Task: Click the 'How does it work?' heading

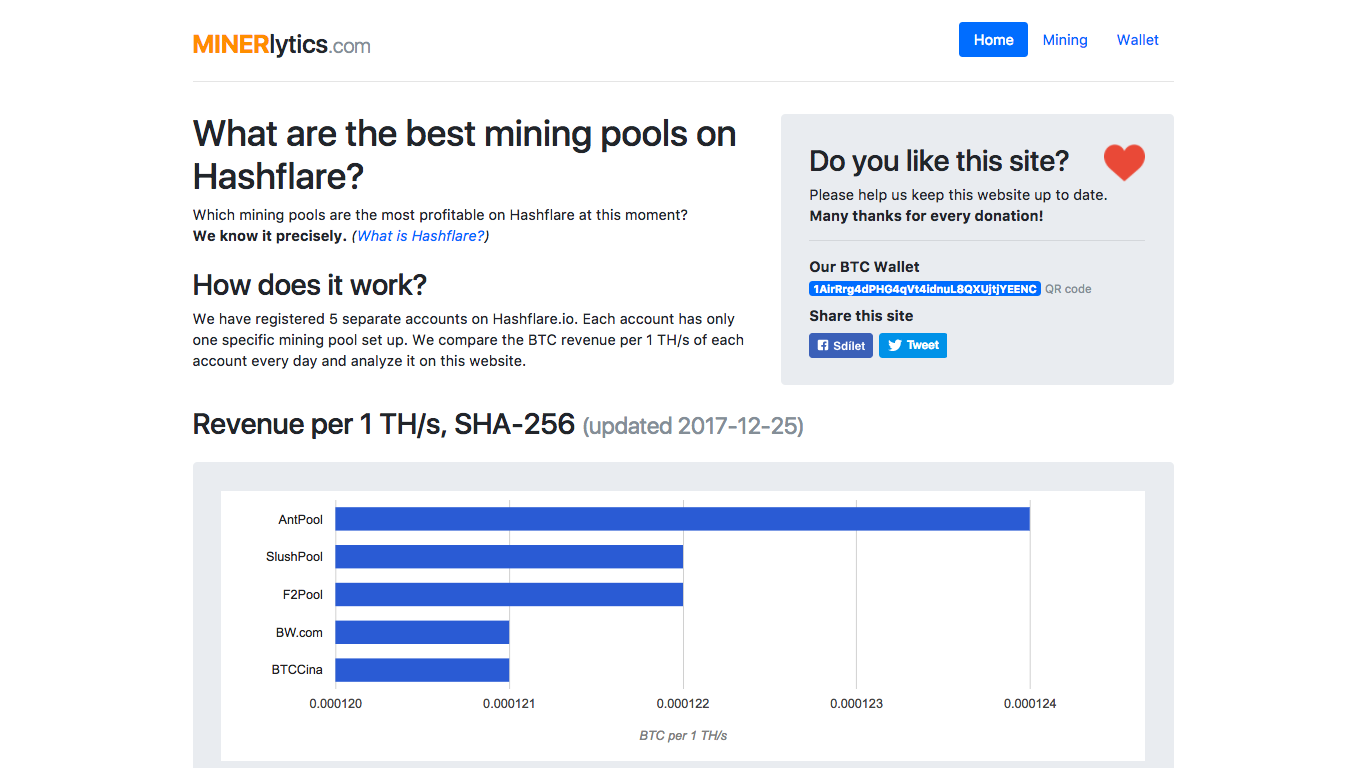Action: pos(310,285)
